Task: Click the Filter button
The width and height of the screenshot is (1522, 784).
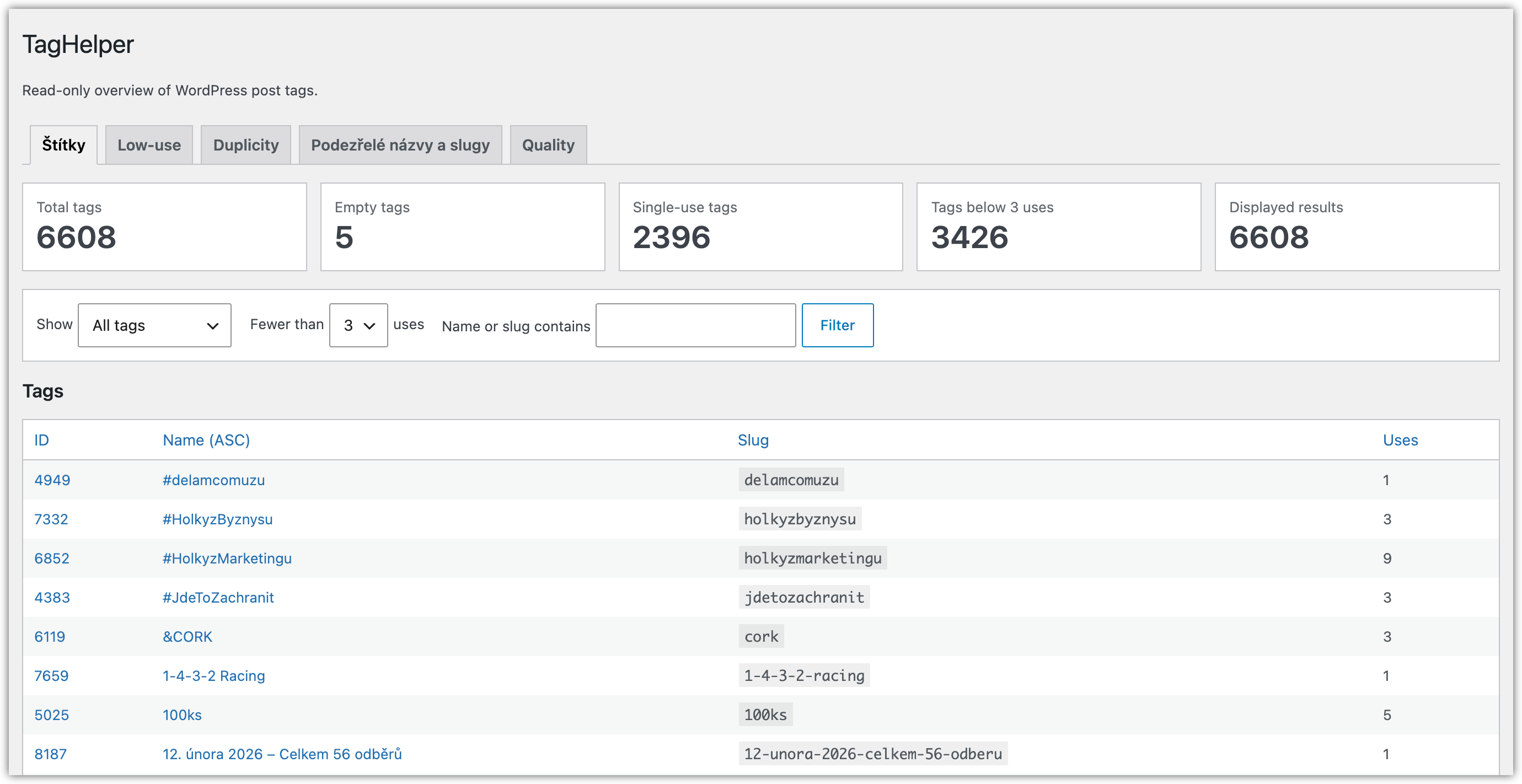Action: point(837,325)
